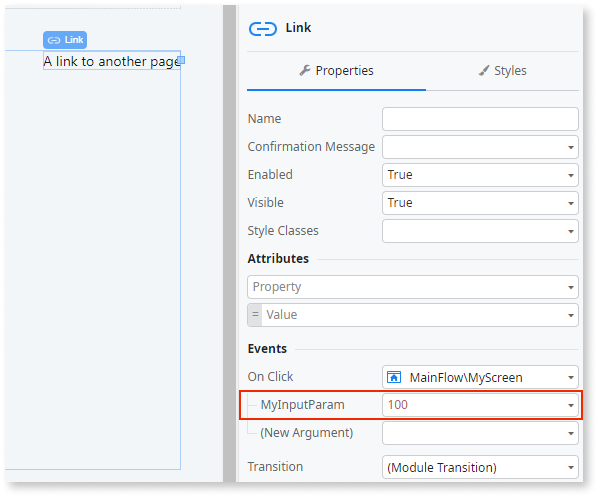Click the Events section heading
Image resolution: width=598 pixels, height=497 pixels.
pyautogui.click(x=267, y=349)
